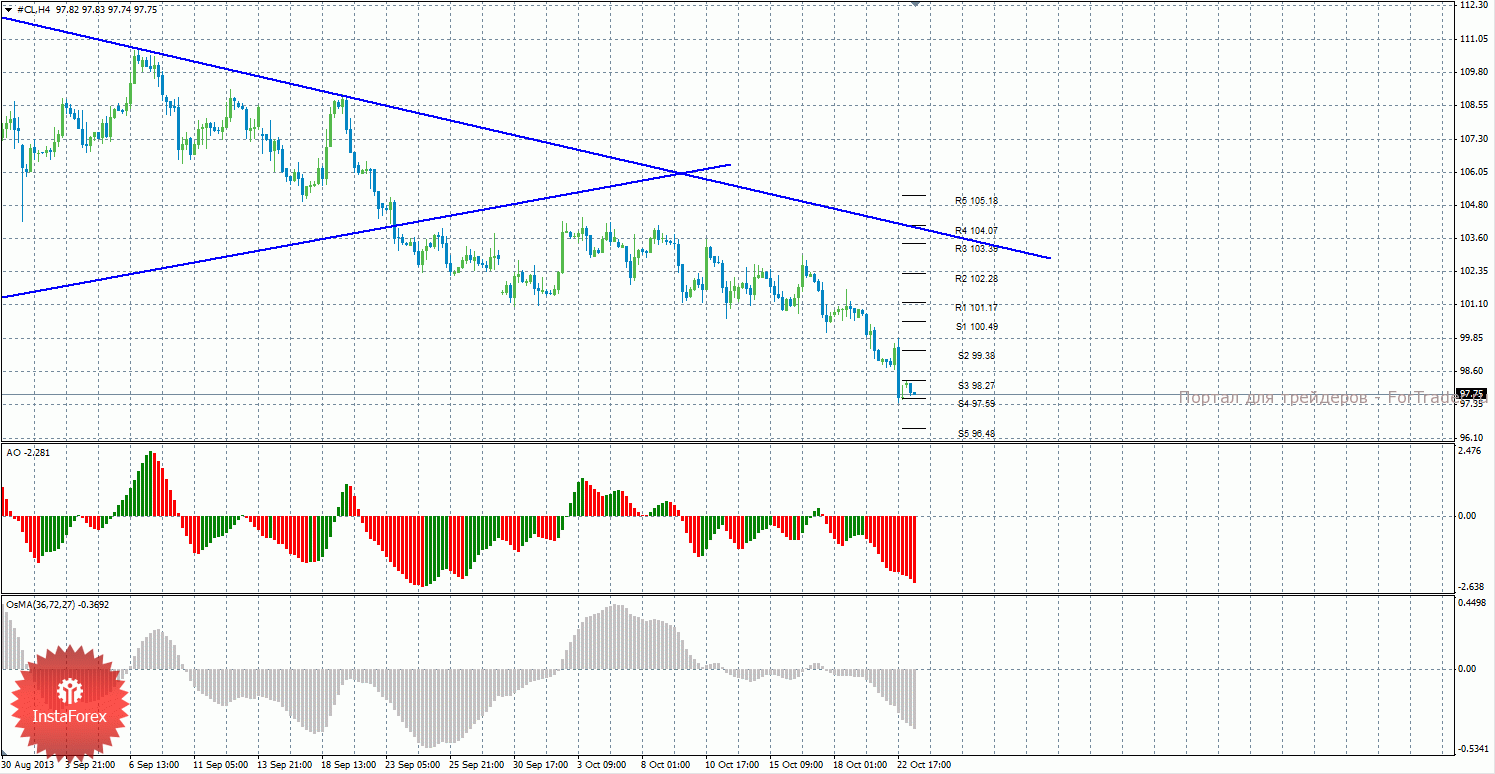This screenshot has width=1495, height=774.
Task: Click the -0.5341 value on OsMA scale
Action: click(x=1472, y=749)
